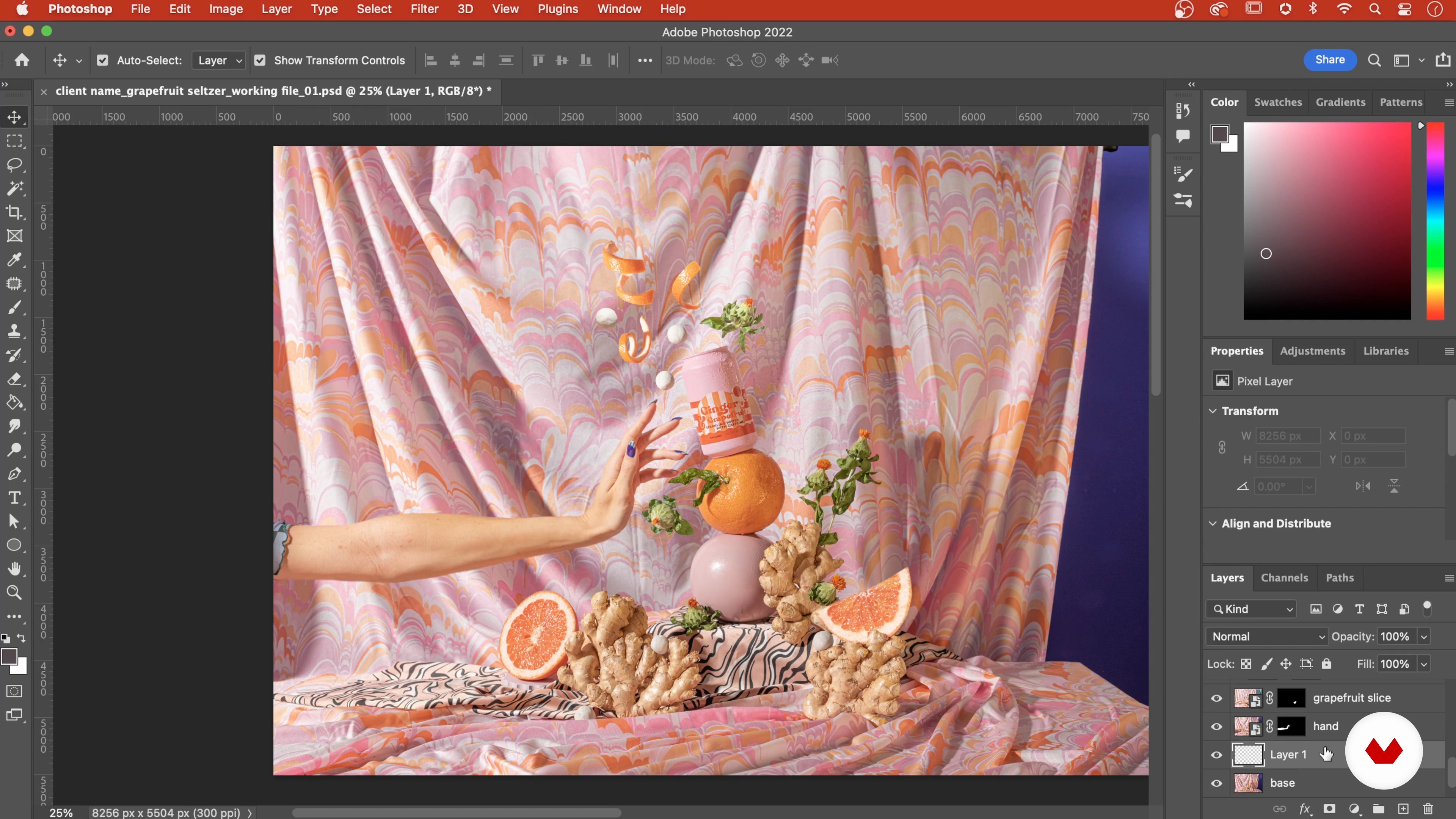Switch to the Channels tab
Screen dimensions: 1456x819
[1284, 577]
